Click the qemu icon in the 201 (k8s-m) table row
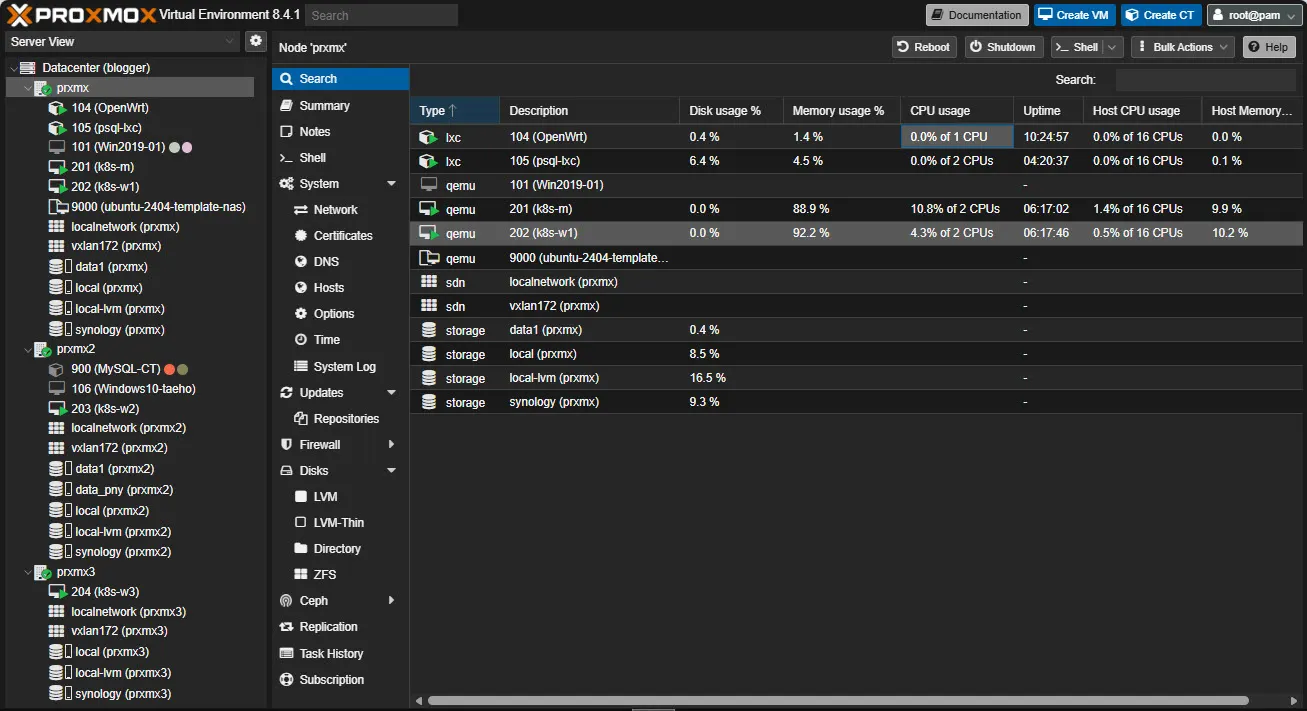1307x711 pixels. (x=429, y=209)
